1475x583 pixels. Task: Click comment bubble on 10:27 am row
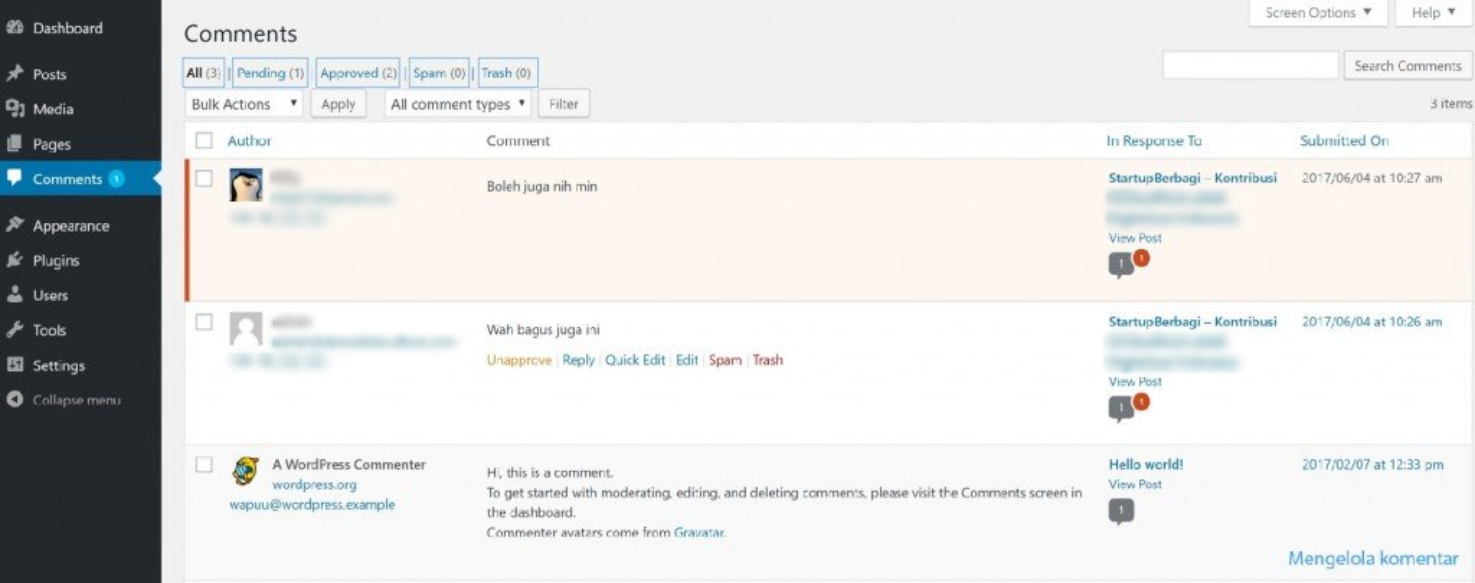click(1121, 265)
